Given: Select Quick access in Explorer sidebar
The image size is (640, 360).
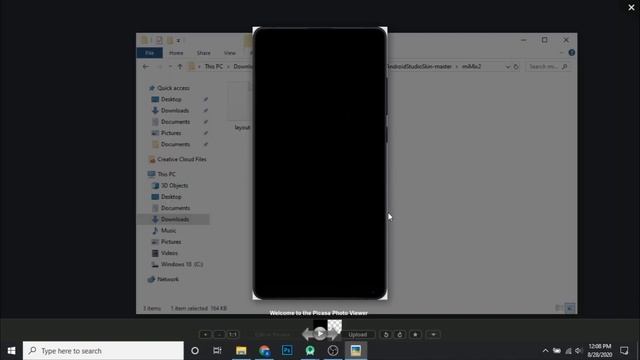Looking at the screenshot, I should coord(173,88).
